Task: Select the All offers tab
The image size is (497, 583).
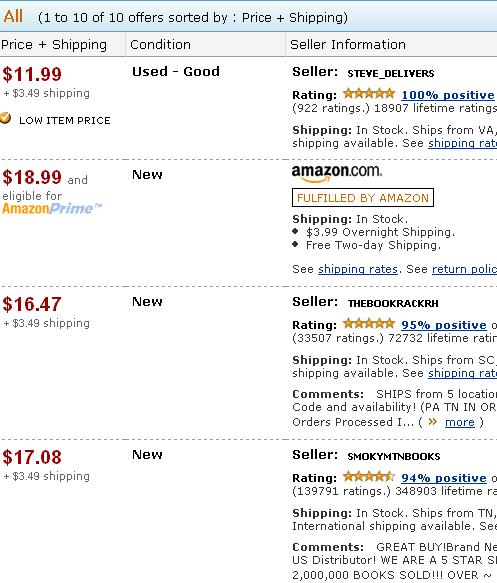Action: pos(13,17)
